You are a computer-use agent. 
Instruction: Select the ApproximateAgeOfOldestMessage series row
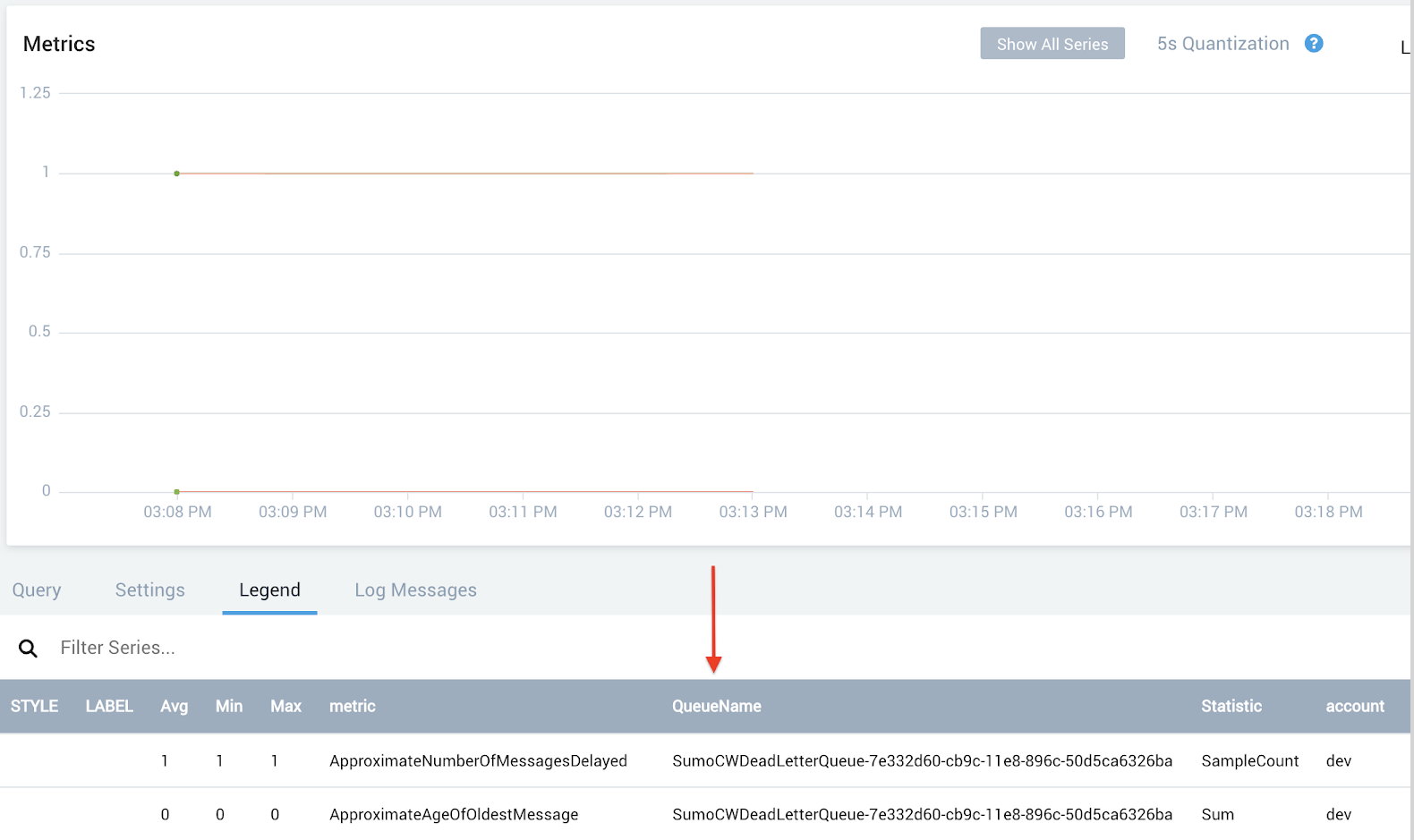(454, 815)
